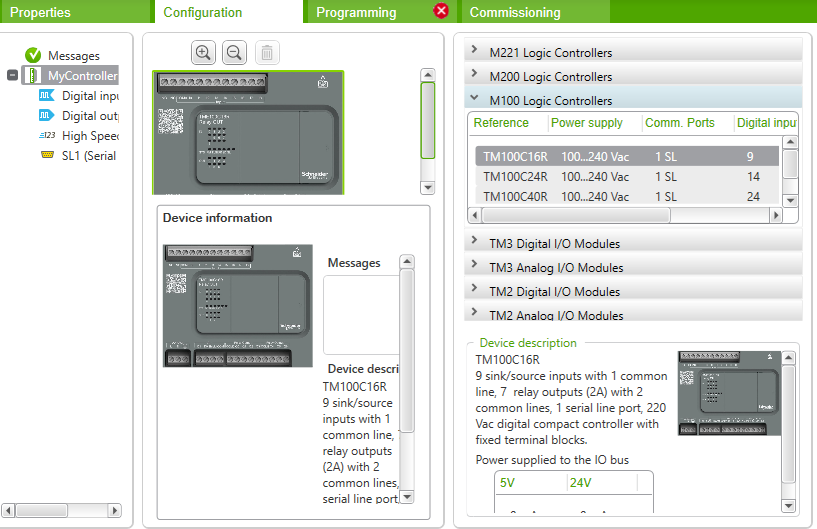
Task: Expand TM2 Digital I/O Modules
Action: (474, 288)
